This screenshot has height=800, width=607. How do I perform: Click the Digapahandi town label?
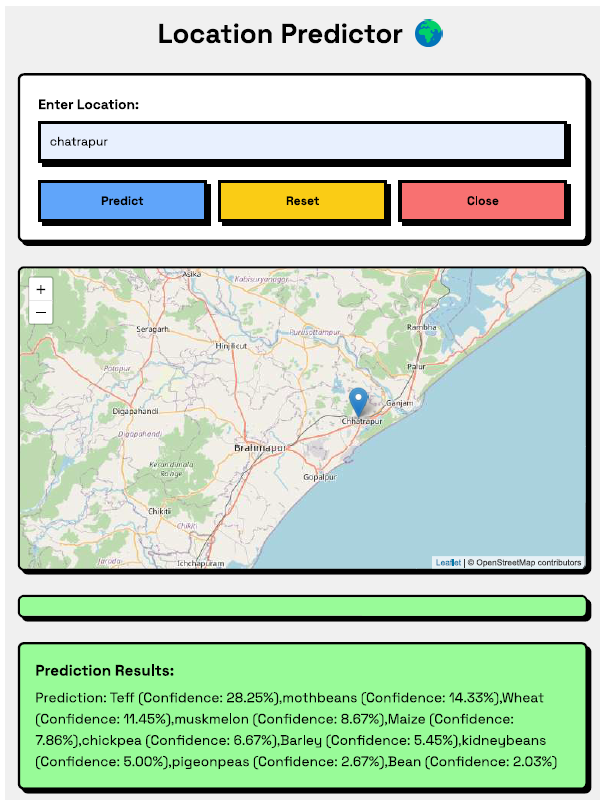tap(135, 411)
